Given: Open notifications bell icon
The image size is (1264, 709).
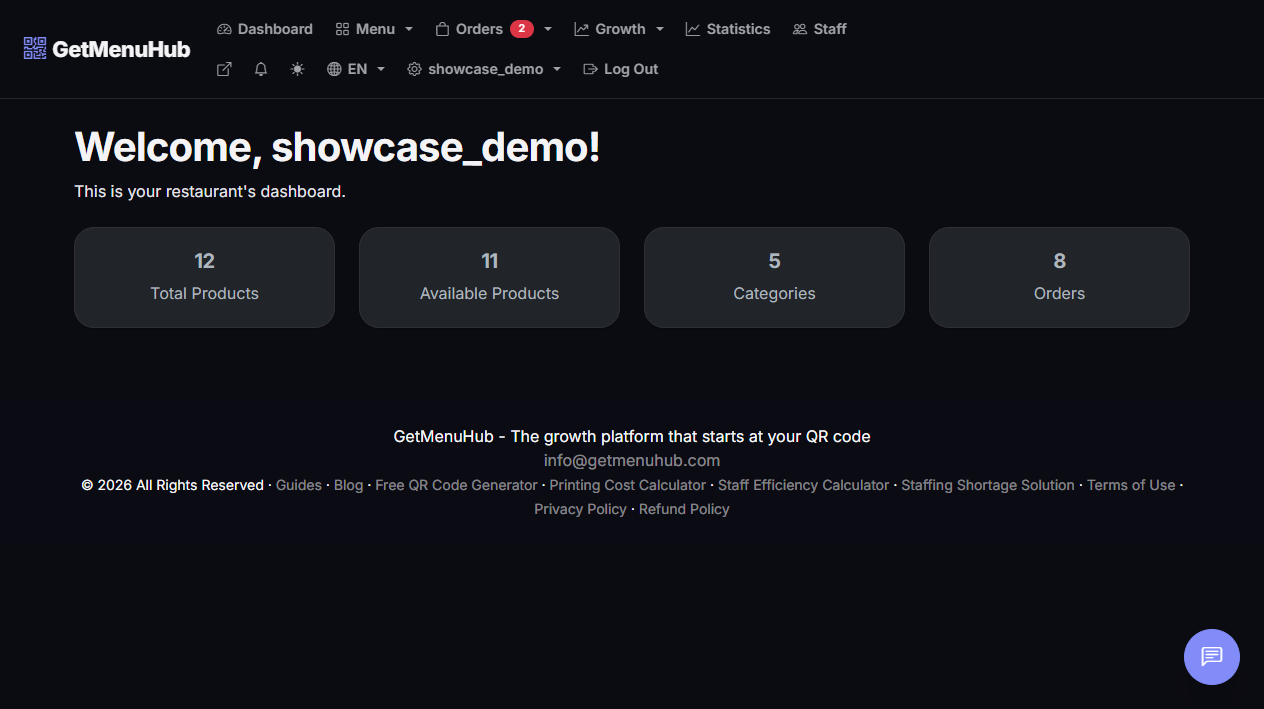Looking at the screenshot, I should (x=261, y=69).
